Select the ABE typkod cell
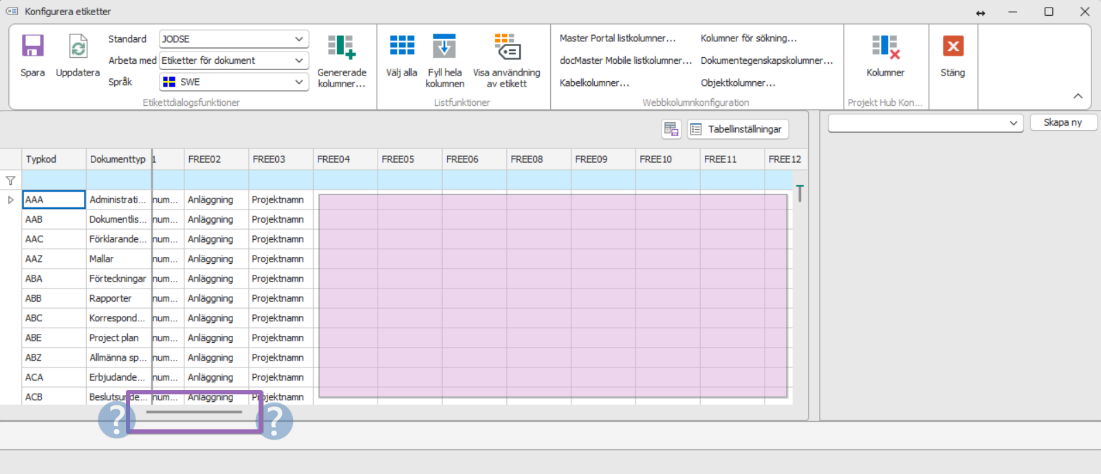This screenshot has height=474, width=1101. click(53, 337)
